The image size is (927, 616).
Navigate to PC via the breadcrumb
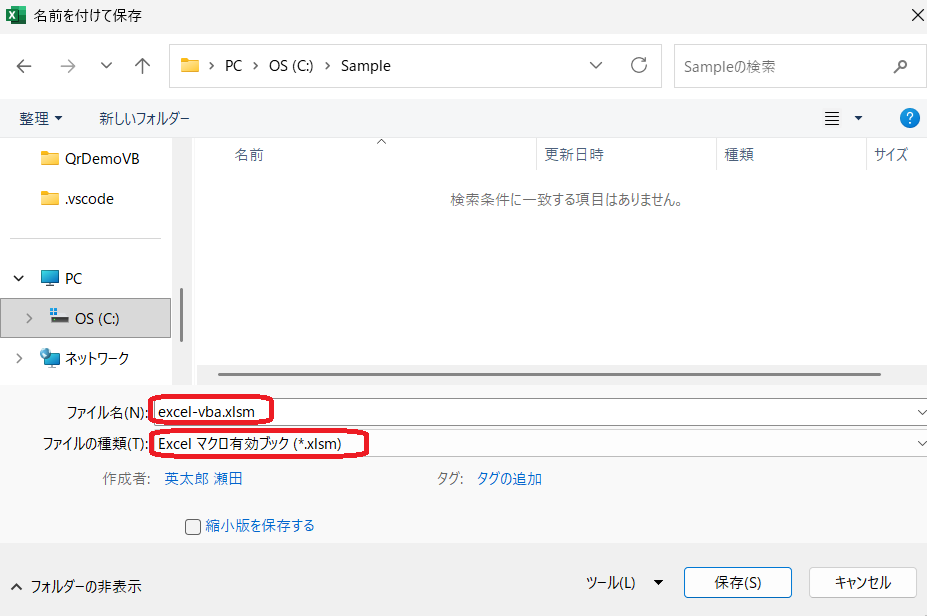click(x=233, y=65)
